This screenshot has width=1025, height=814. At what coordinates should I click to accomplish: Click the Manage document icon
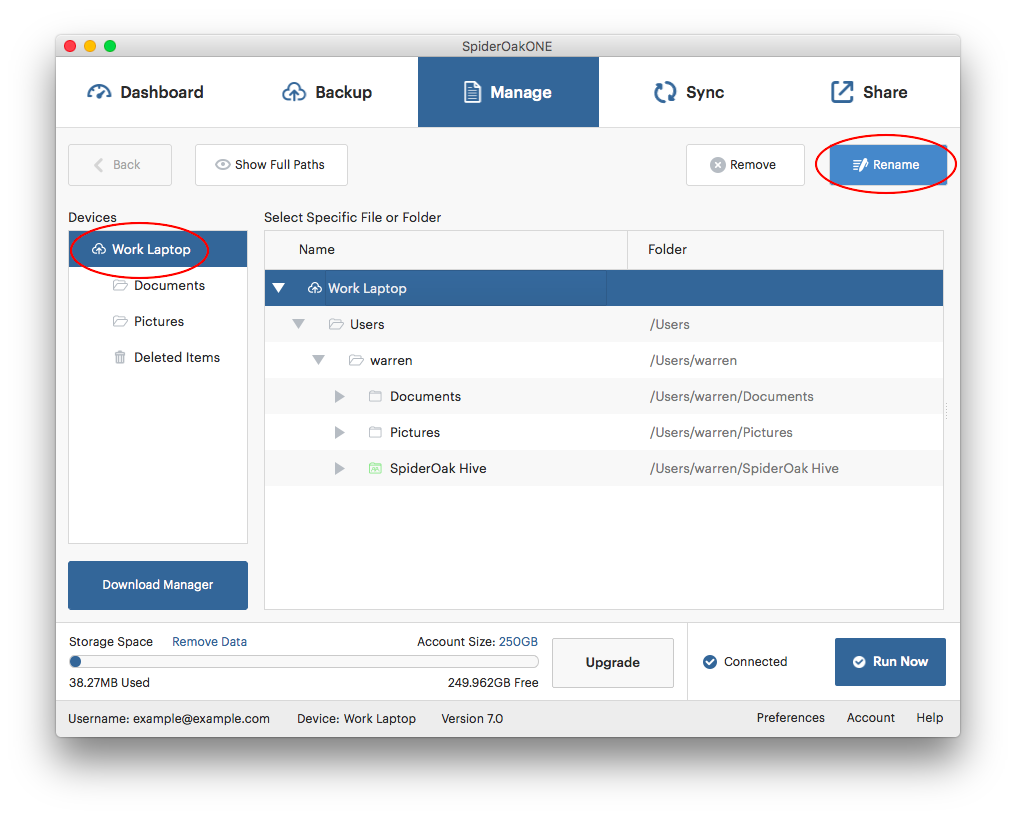[472, 92]
